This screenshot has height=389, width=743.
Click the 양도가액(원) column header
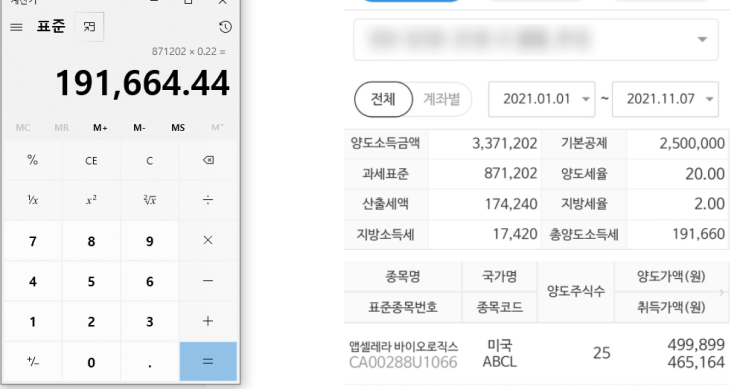[x=671, y=276]
